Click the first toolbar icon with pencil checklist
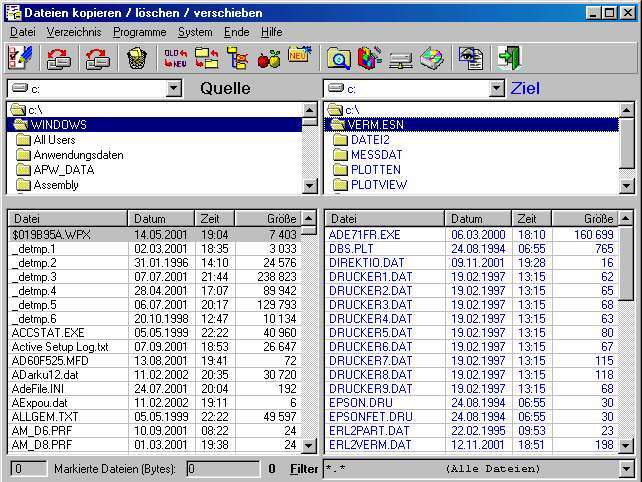This screenshot has width=642, height=482. (20, 59)
